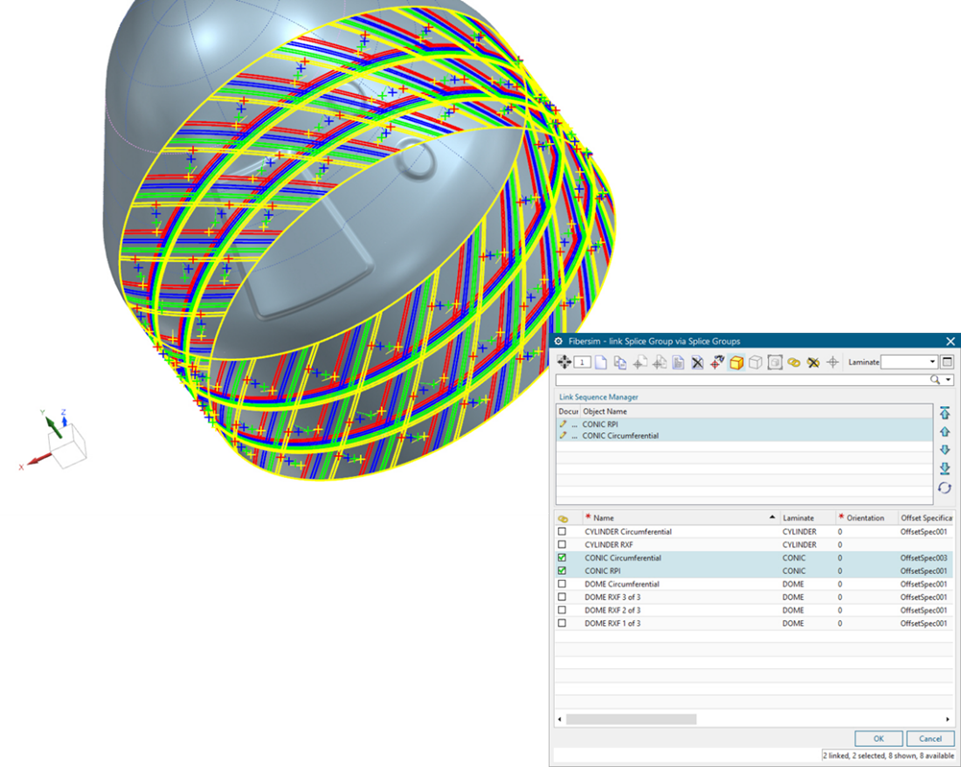Click the move-to-bottom arrow in Link Sequence Manager
The width and height of the screenshot is (961, 767).
[945, 468]
